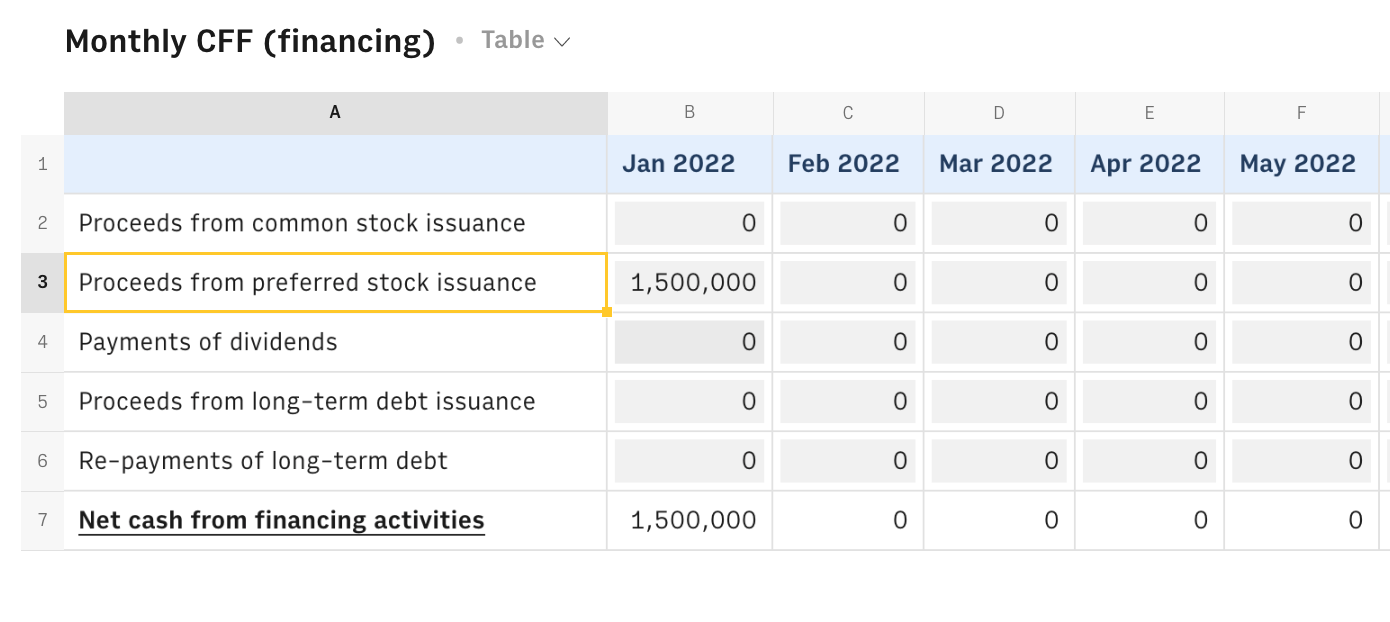Select the Jan 2022 header cell

pyautogui.click(x=679, y=164)
